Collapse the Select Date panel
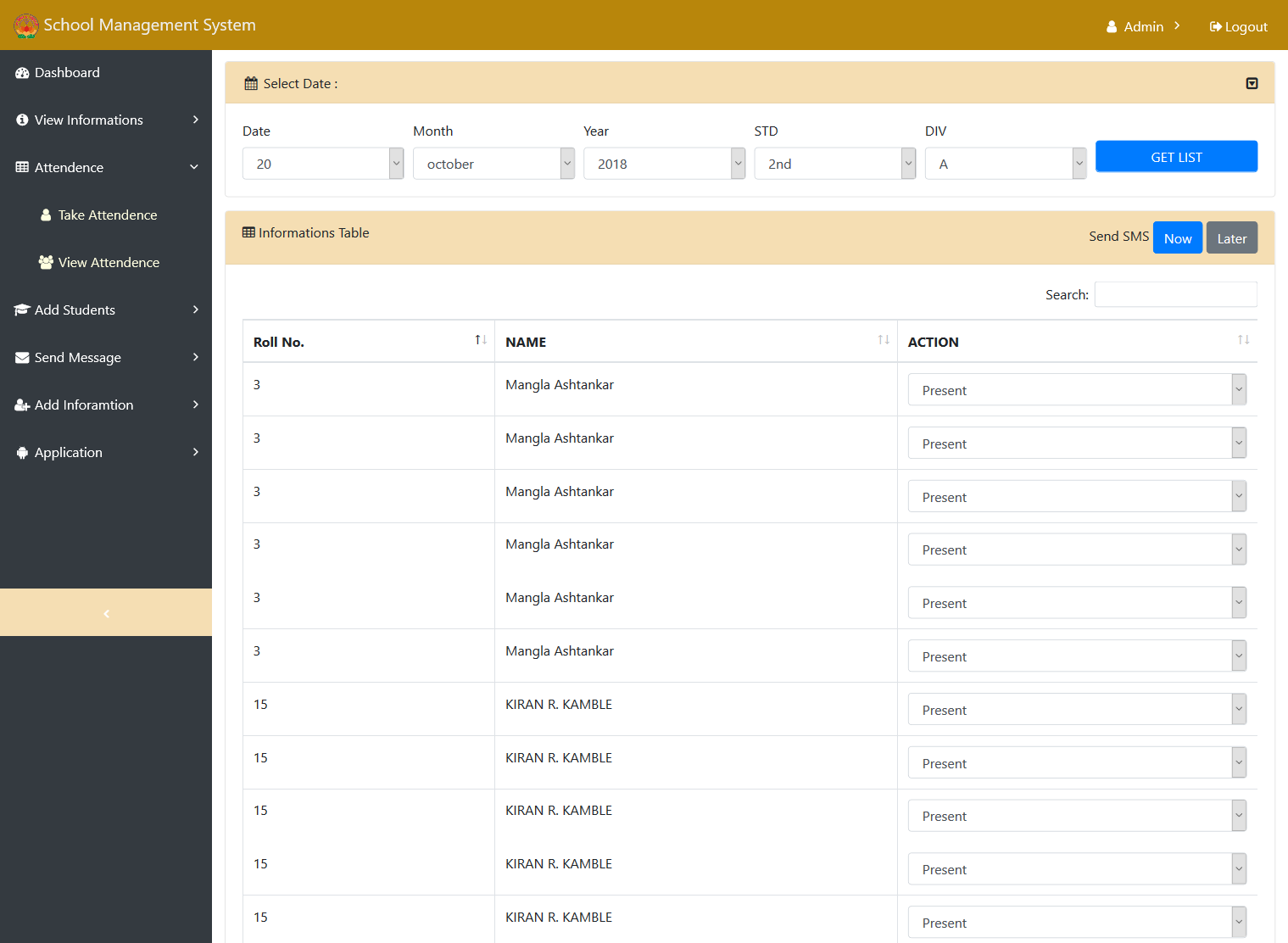The width and height of the screenshot is (1288, 943). click(x=1252, y=83)
